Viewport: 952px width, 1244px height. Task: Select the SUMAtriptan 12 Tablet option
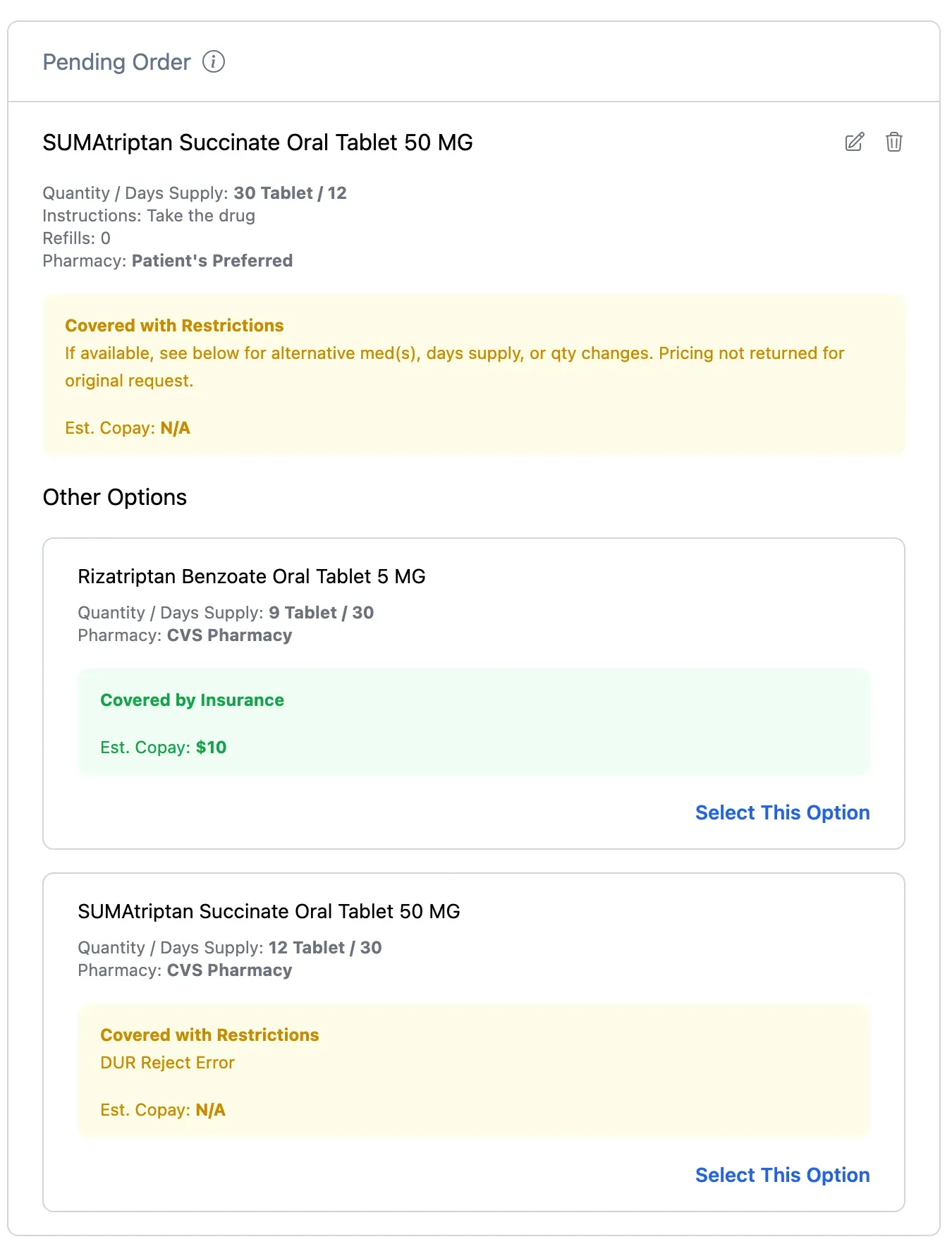(782, 1175)
